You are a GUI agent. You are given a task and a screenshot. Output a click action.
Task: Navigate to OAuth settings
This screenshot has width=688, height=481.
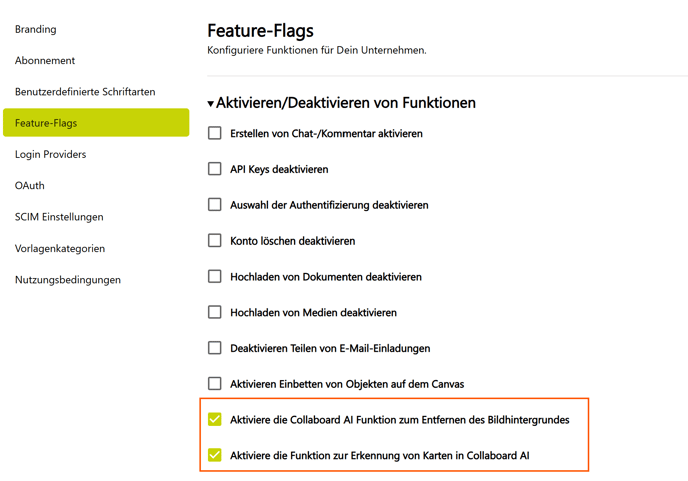[30, 186]
